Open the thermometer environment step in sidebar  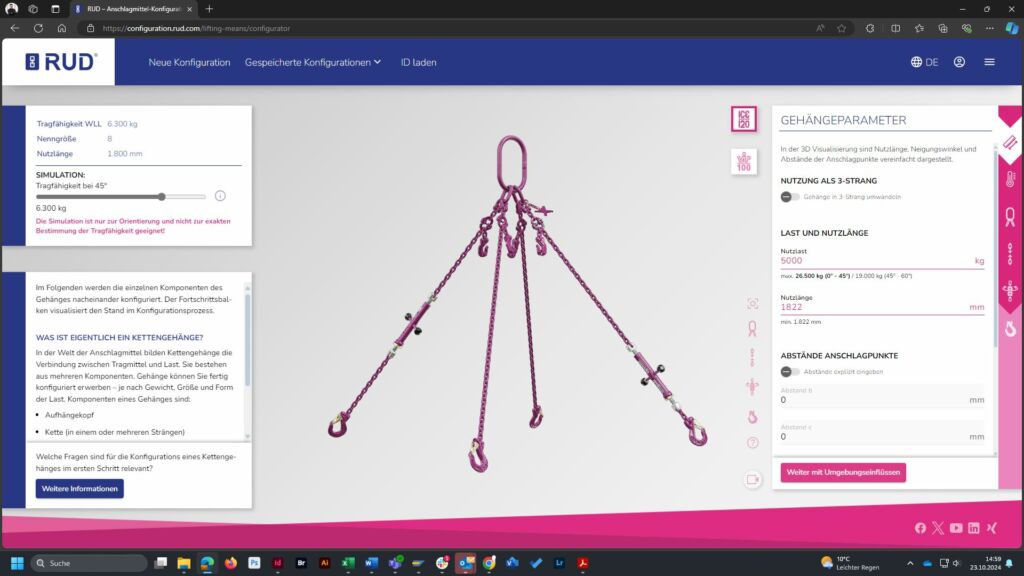[x=1010, y=180]
